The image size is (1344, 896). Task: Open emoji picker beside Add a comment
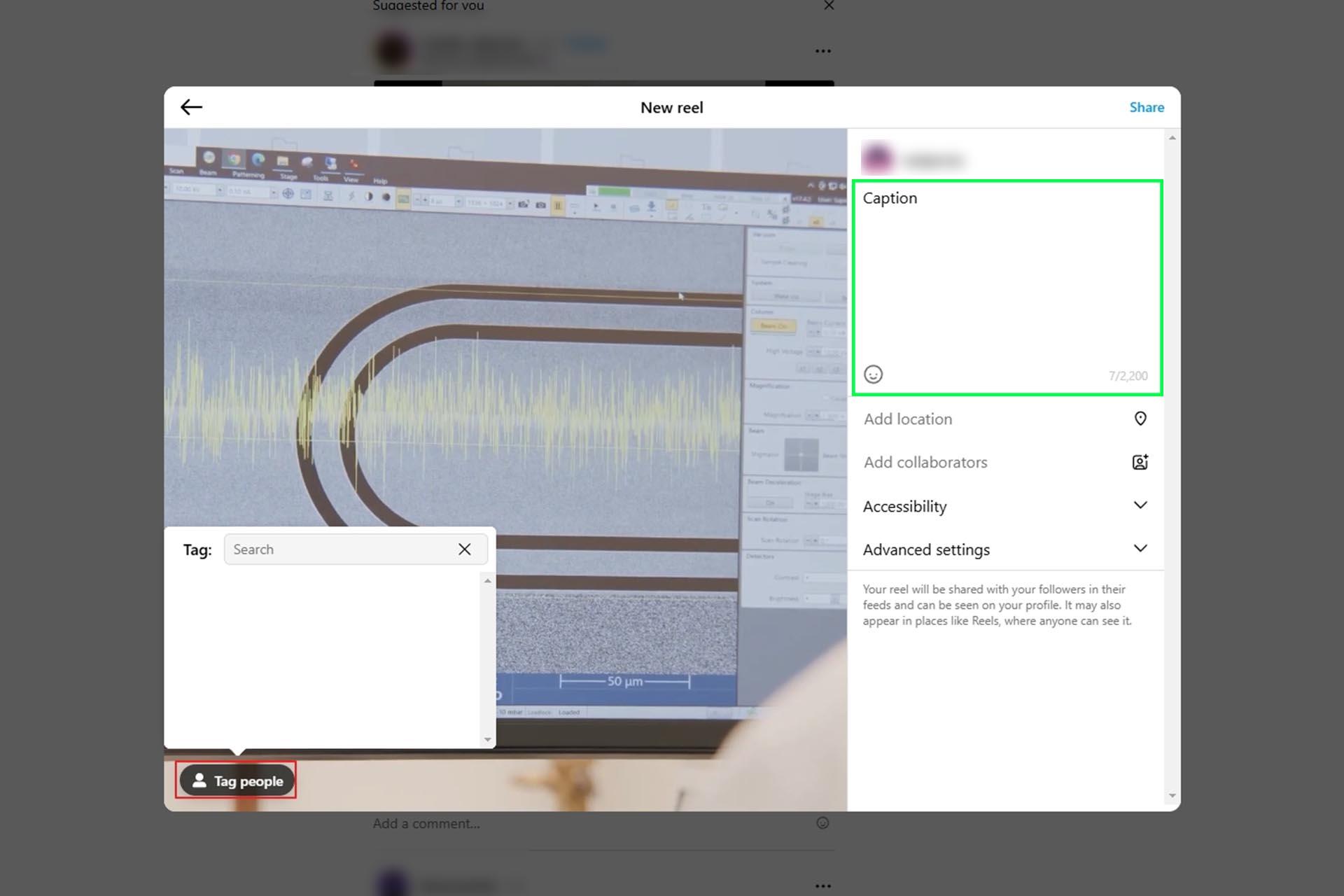(822, 823)
